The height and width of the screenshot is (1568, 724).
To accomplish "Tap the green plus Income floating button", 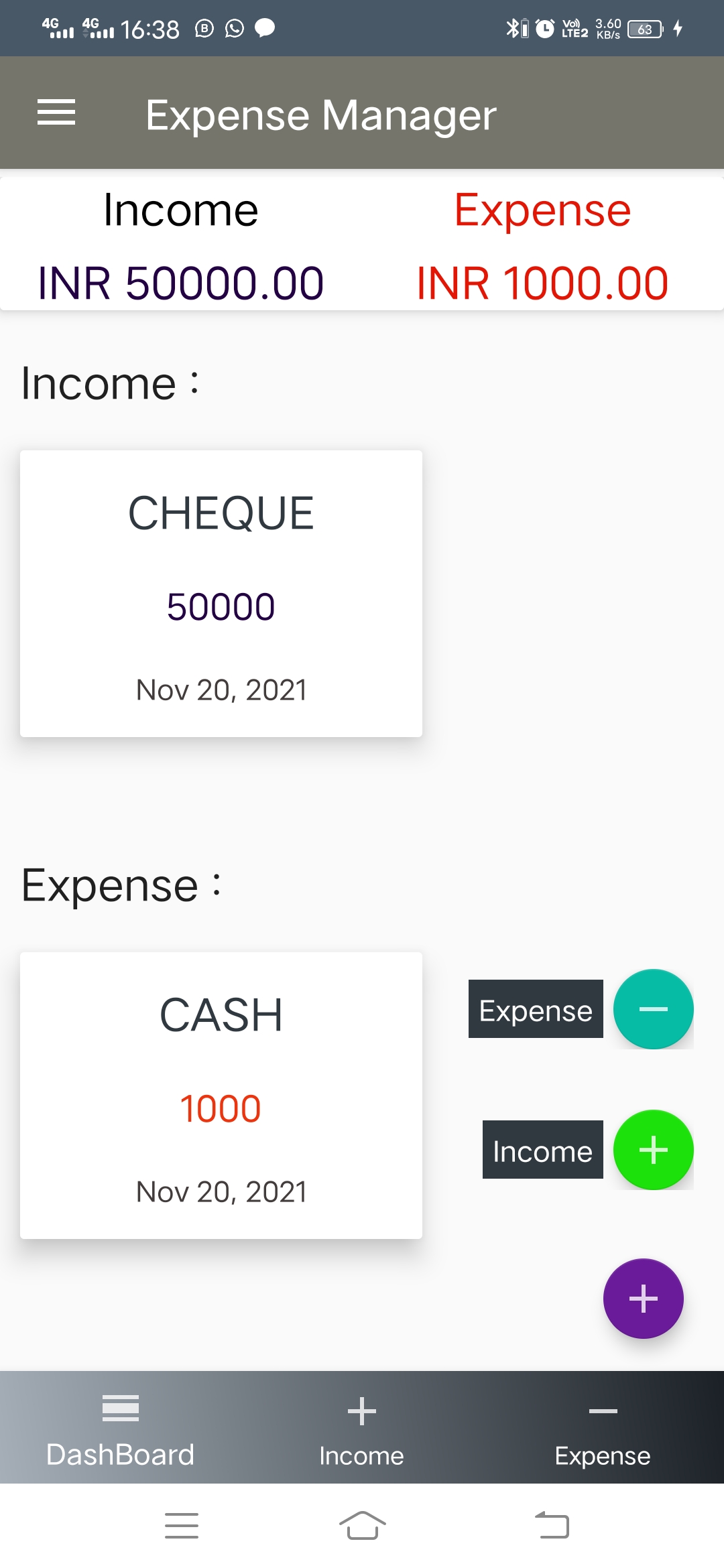I will click(653, 1150).
